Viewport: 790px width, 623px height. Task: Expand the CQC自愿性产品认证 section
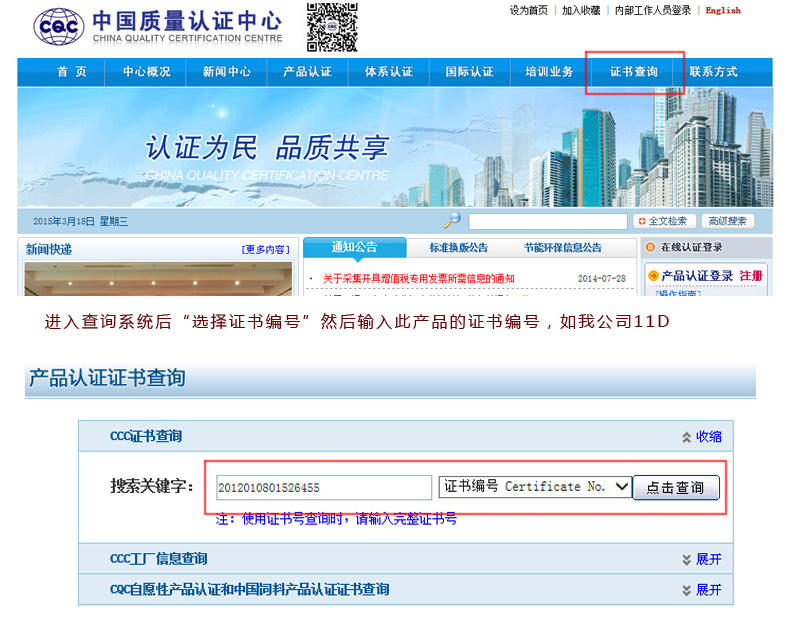click(701, 590)
